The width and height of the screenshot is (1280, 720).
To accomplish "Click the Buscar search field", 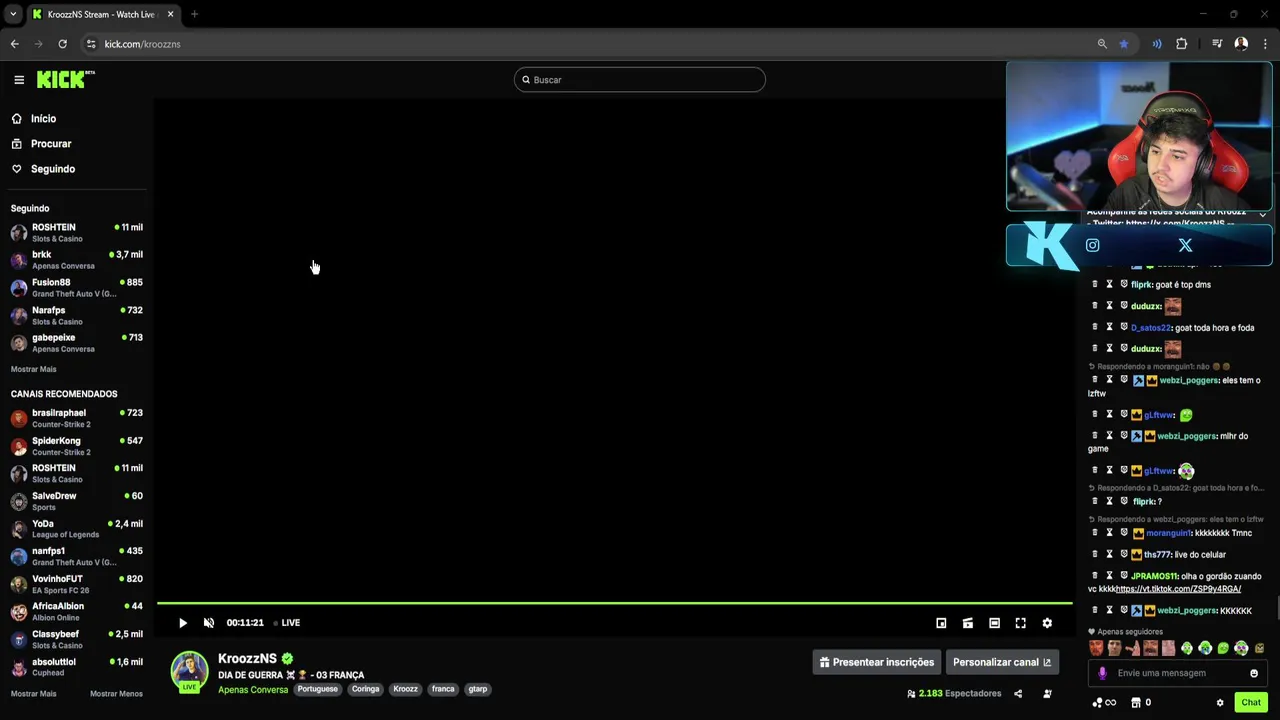I will (x=640, y=80).
